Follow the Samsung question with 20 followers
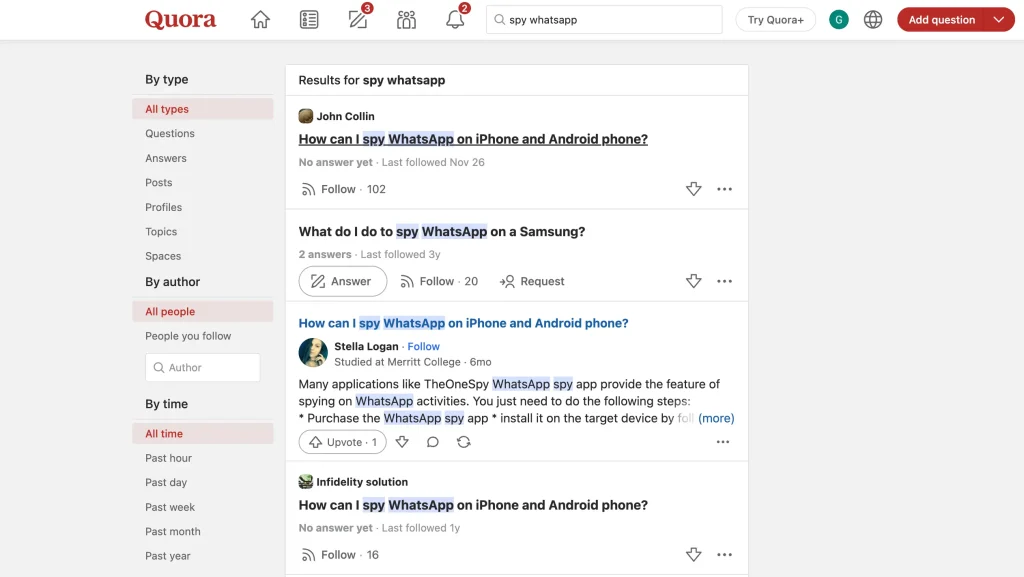The height and width of the screenshot is (577, 1024). (x=439, y=281)
